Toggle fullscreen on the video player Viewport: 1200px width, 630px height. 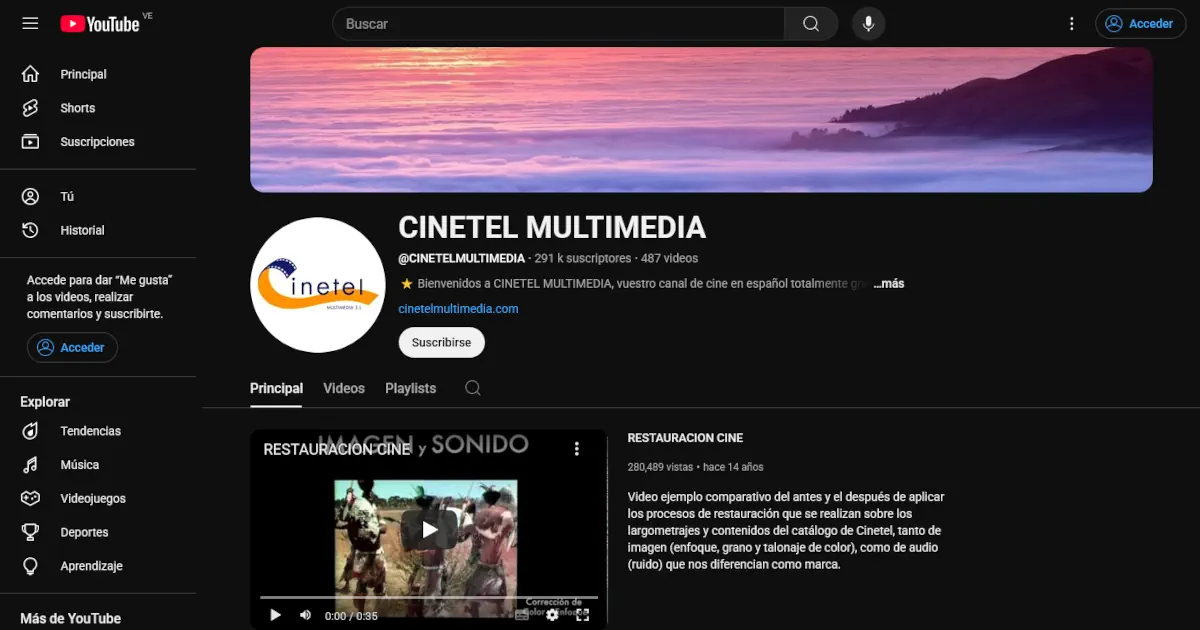coord(582,615)
